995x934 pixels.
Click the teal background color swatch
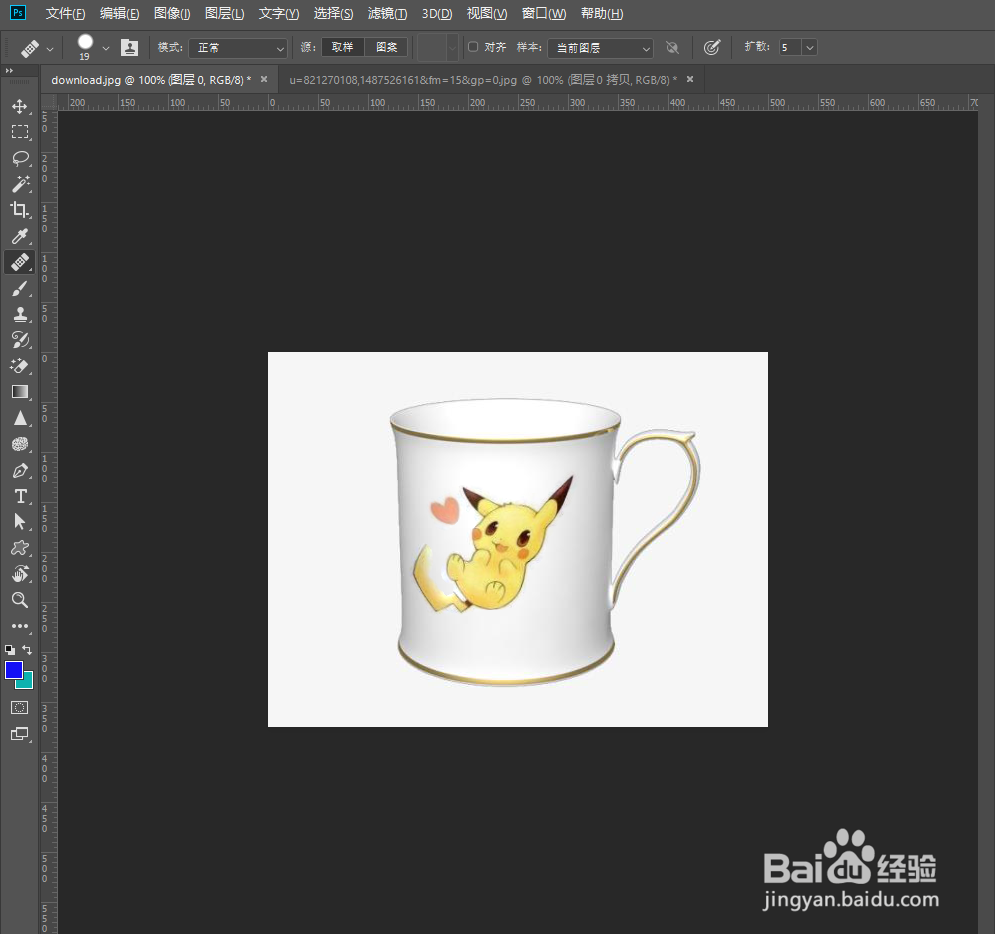(x=27, y=683)
